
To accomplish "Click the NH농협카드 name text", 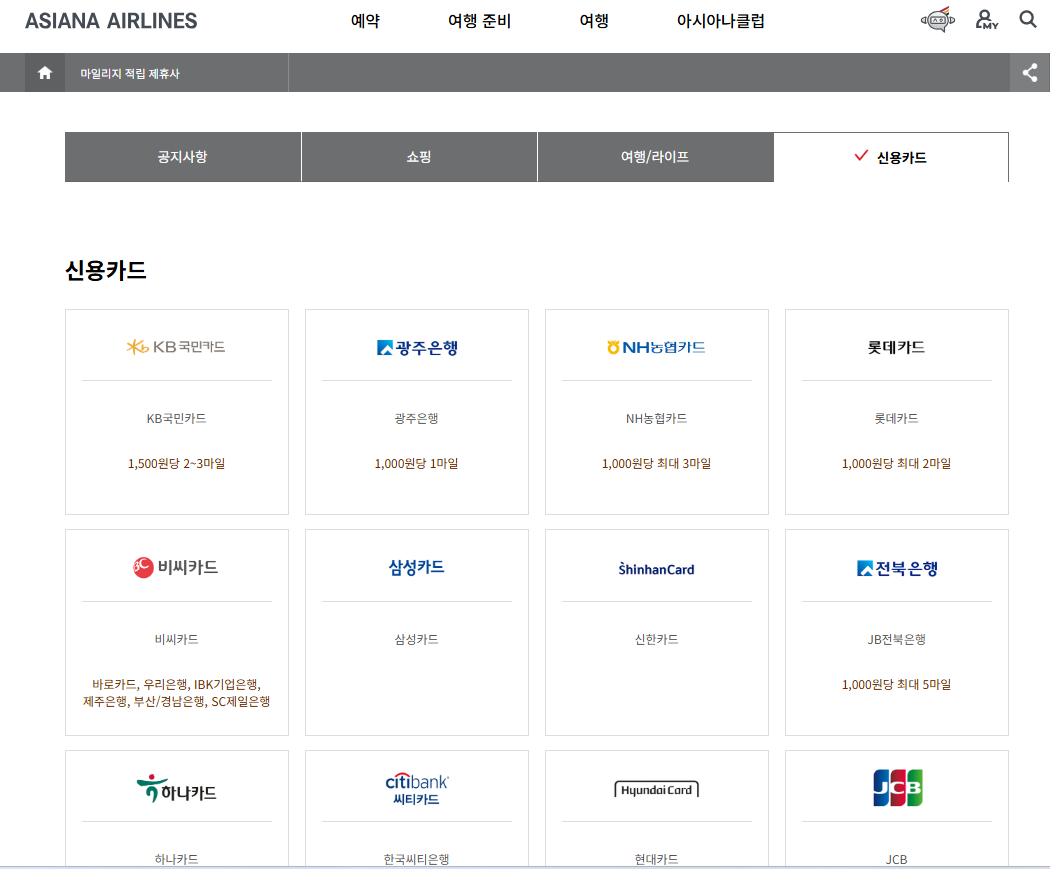I will coord(656,418).
